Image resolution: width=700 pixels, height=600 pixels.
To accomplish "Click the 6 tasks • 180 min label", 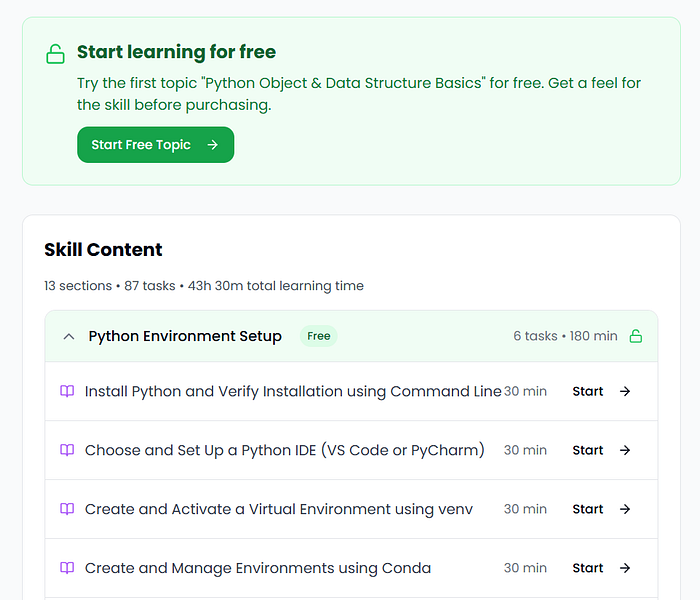I will click(x=565, y=336).
